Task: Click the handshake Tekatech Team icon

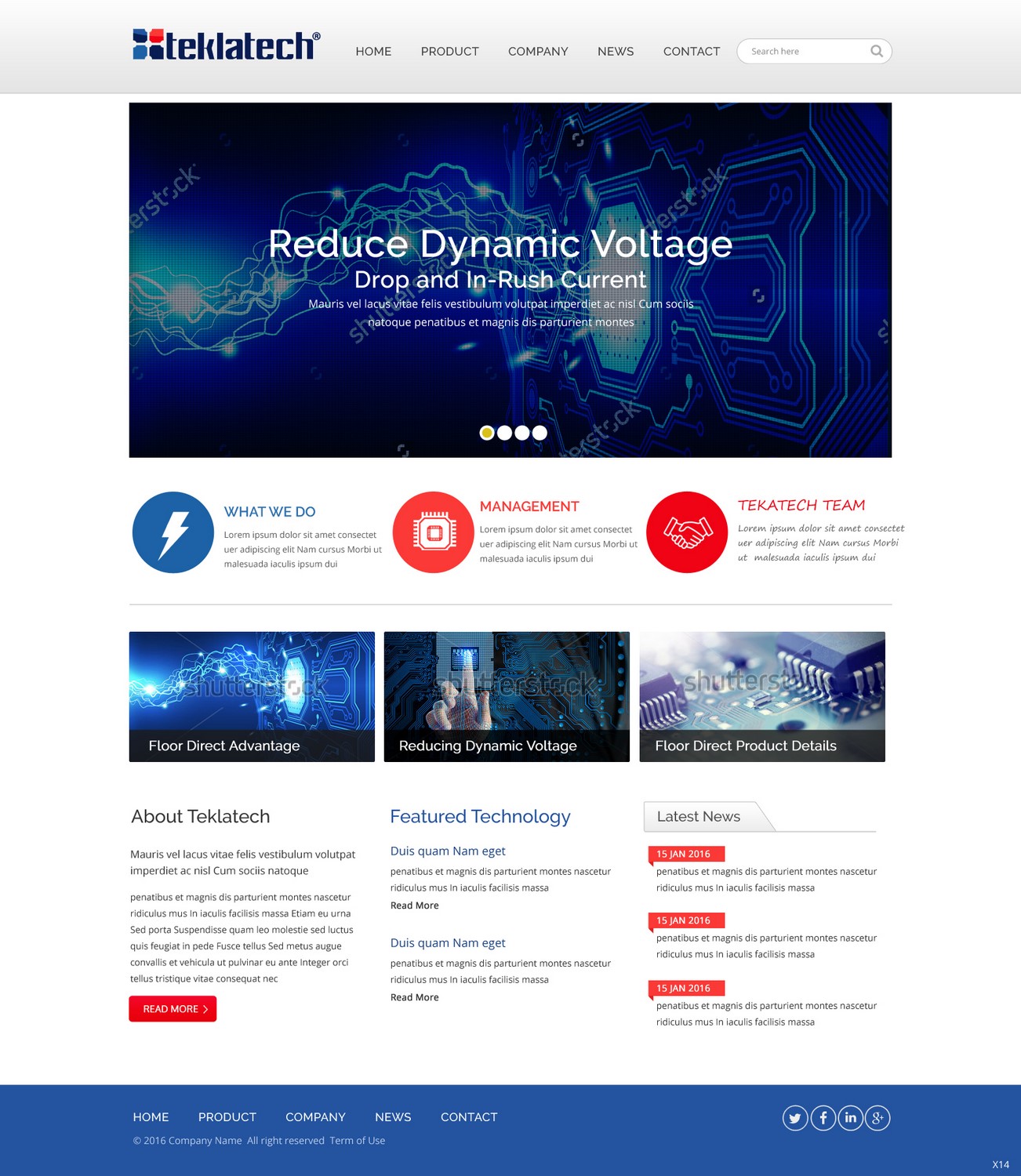Action: coord(687,532)
